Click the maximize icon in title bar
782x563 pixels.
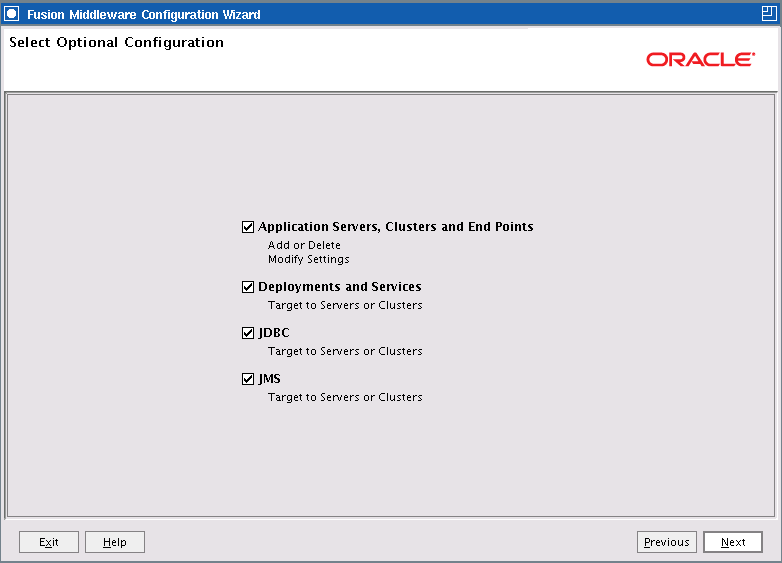click(x=769, y=14)
